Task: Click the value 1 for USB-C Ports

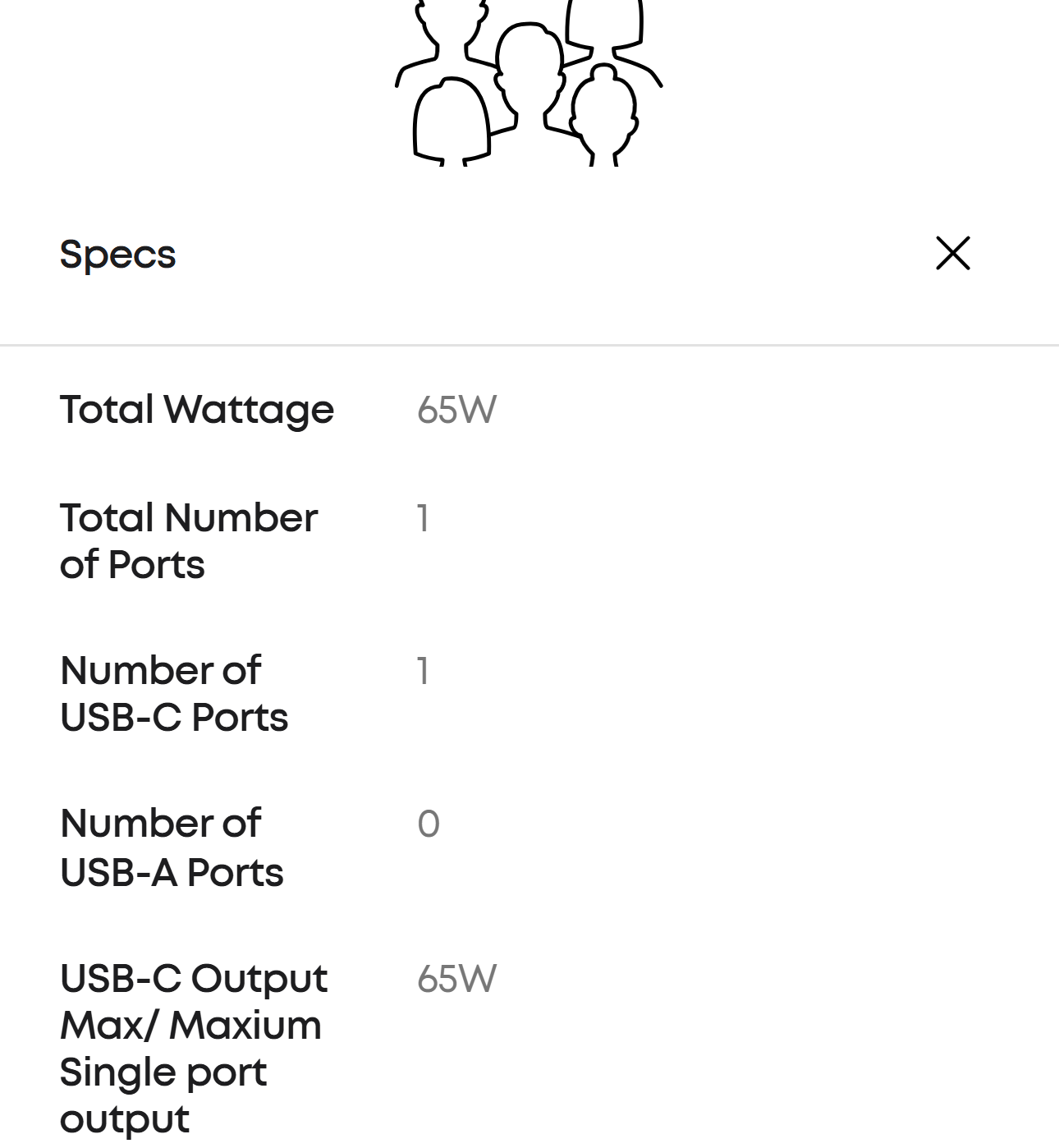Action: 423,671
